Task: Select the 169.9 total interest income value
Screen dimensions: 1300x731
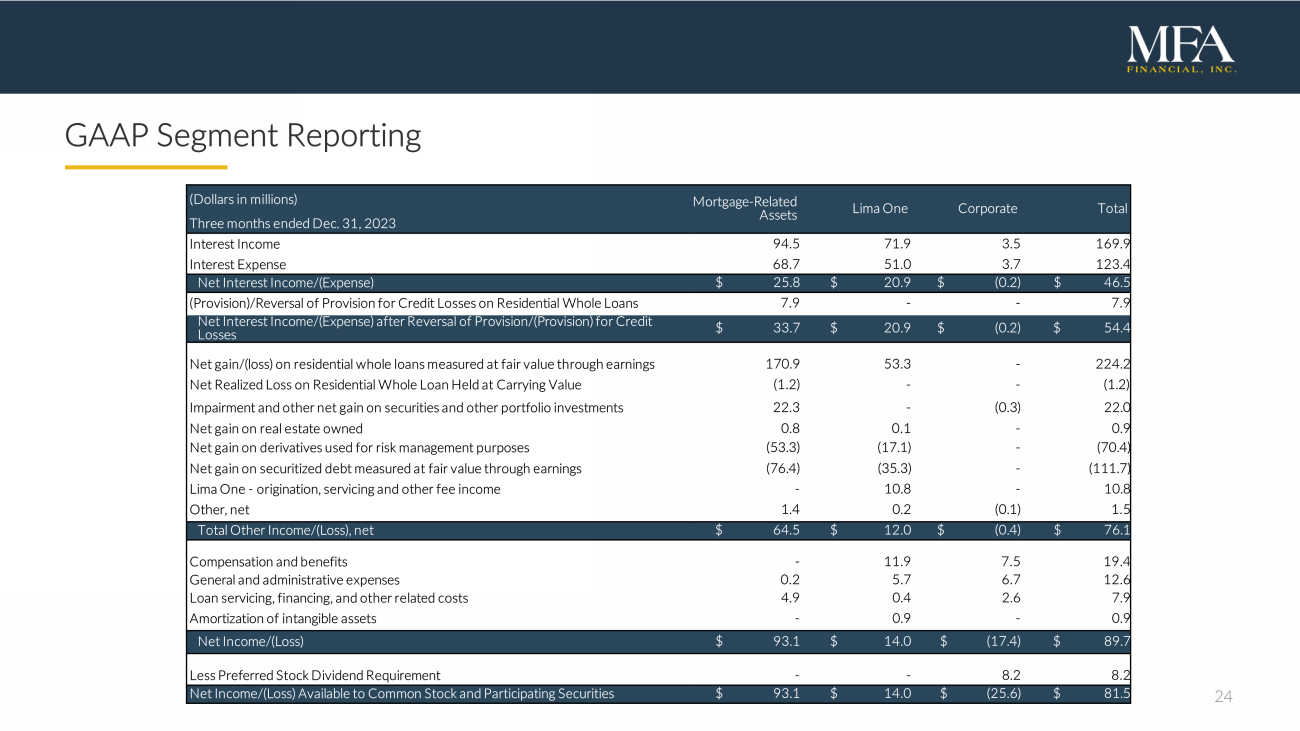Action: (x=1111, y=244)
